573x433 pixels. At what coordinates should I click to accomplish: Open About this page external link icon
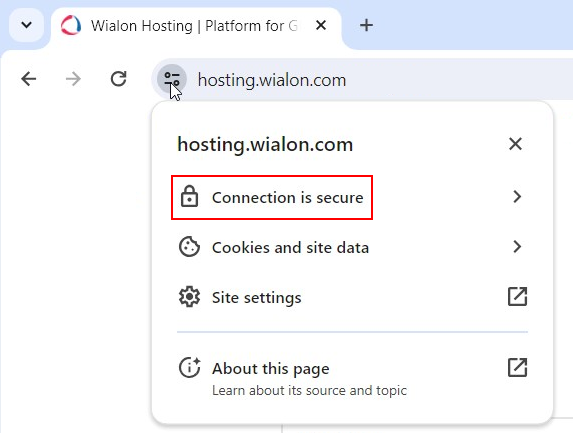[x=517, y=367]
